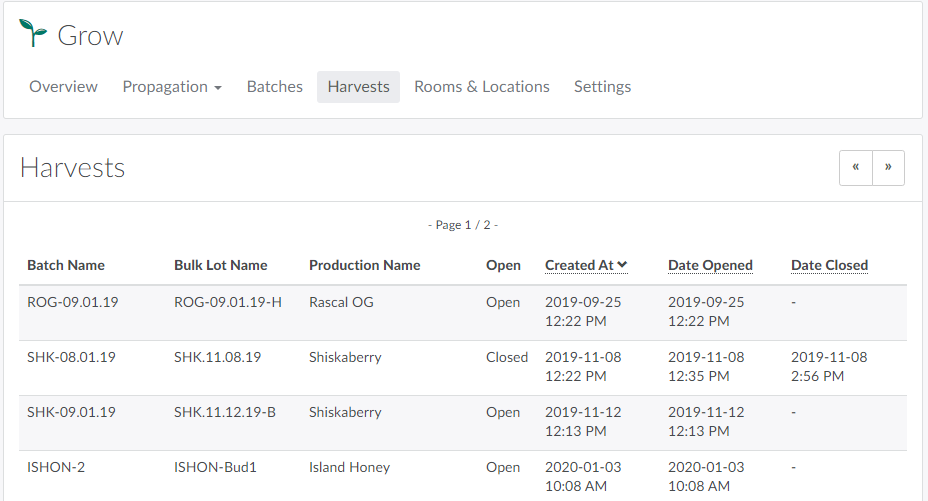This screenshot has width=928, height=501.
Task: Sort by Date Closed column header
Action: (x=829, y=265)
